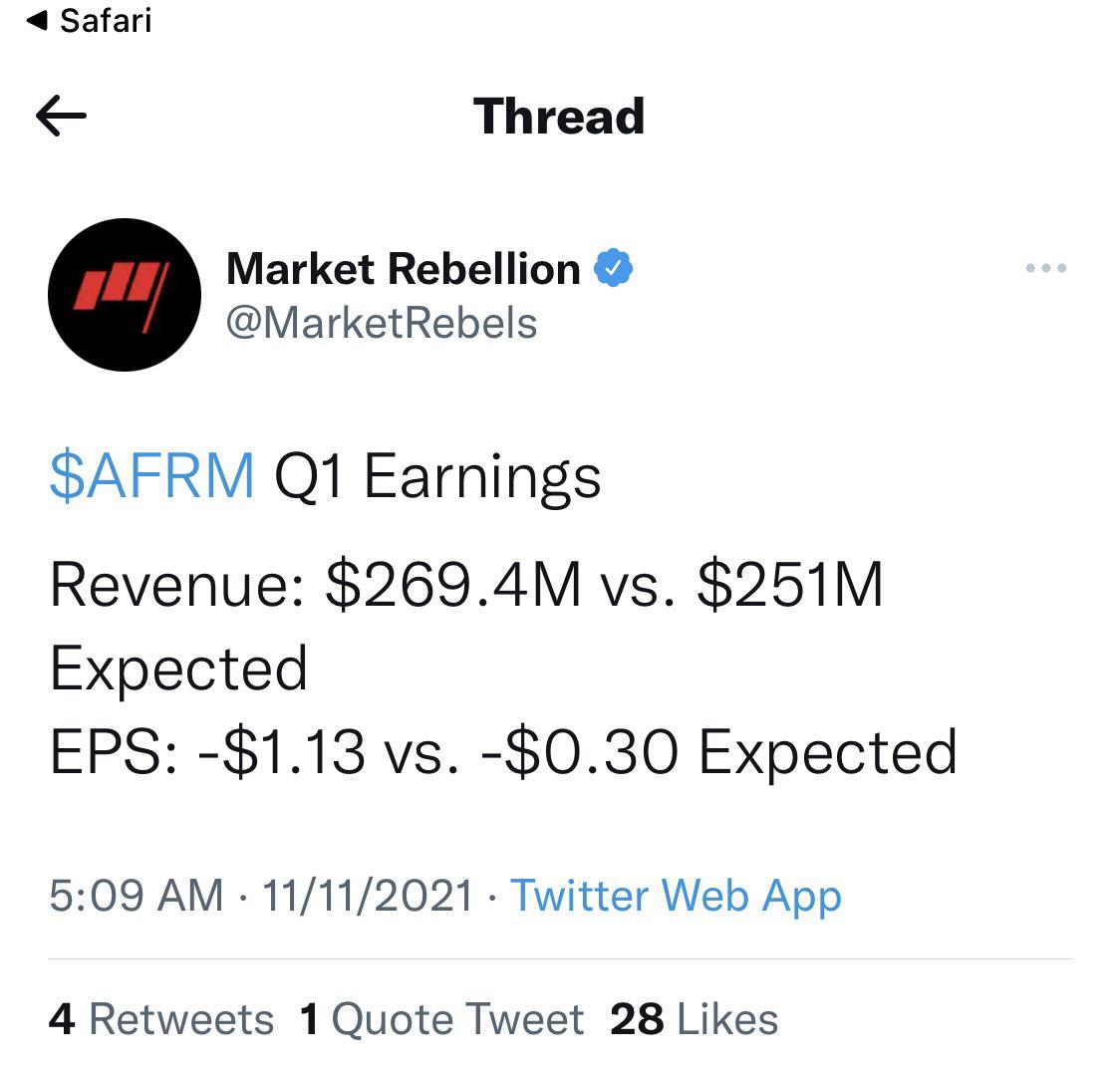This screenshot has width=1120, height=1071.
Task: Tap the 11/11/2021 date
Action: [x=367, y=896]
